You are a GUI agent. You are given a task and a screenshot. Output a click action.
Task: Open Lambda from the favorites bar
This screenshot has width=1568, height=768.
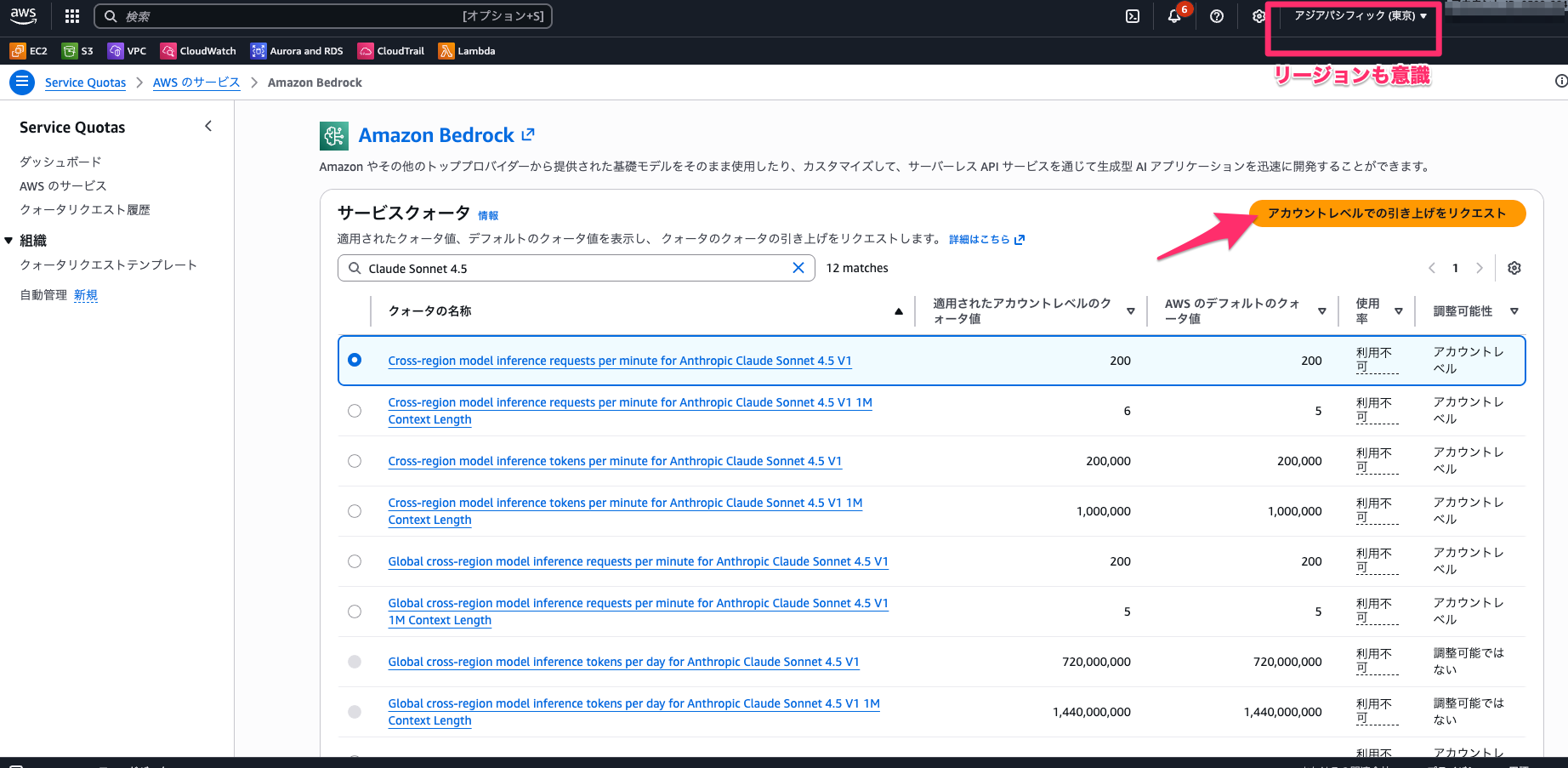pos(466,50)
